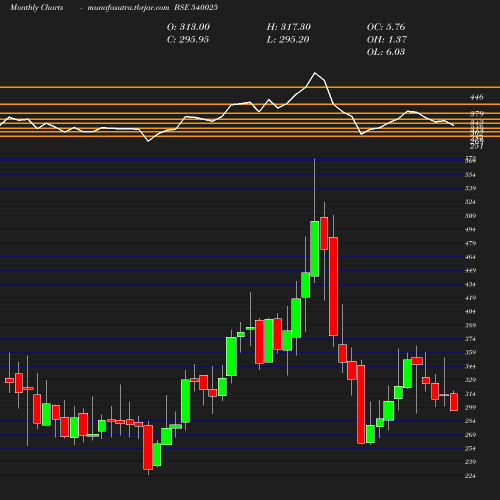Click the 464 price axis label
Image resolution: width=500 pixels, height=500 pixels.
coord(470,257)
